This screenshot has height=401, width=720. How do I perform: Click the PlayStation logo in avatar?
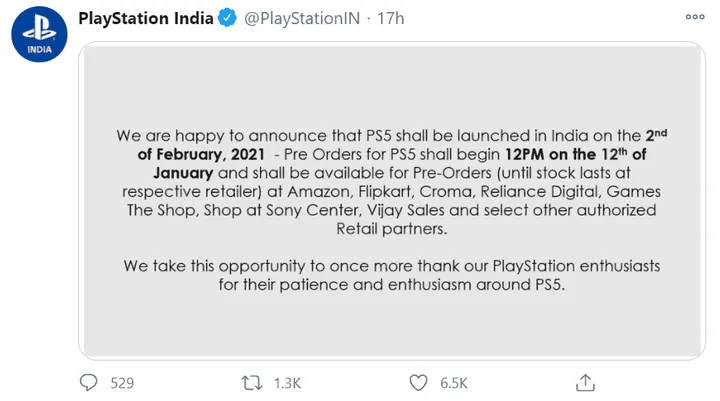pos(39,32)
